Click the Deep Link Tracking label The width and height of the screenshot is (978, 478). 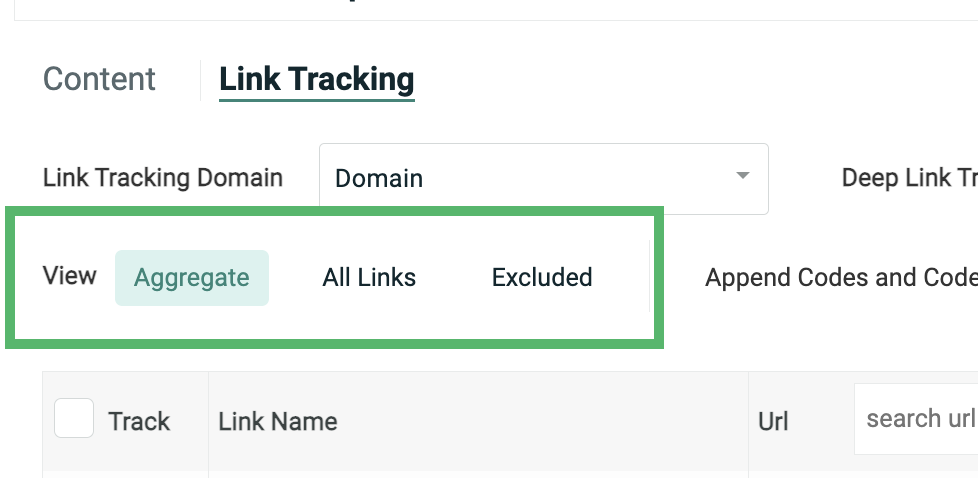point(908,178)
